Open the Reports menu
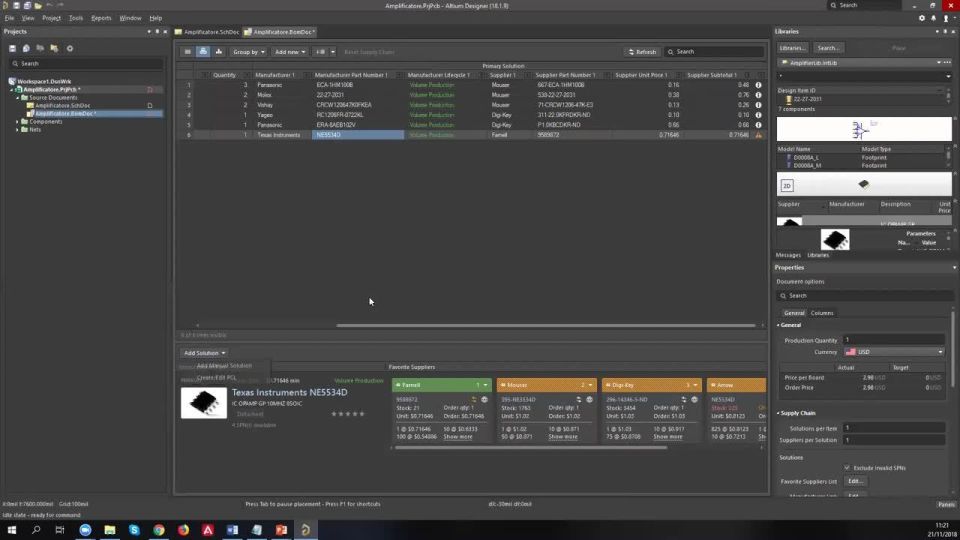Viewport: 960px width, 540px height. [101, 18]
